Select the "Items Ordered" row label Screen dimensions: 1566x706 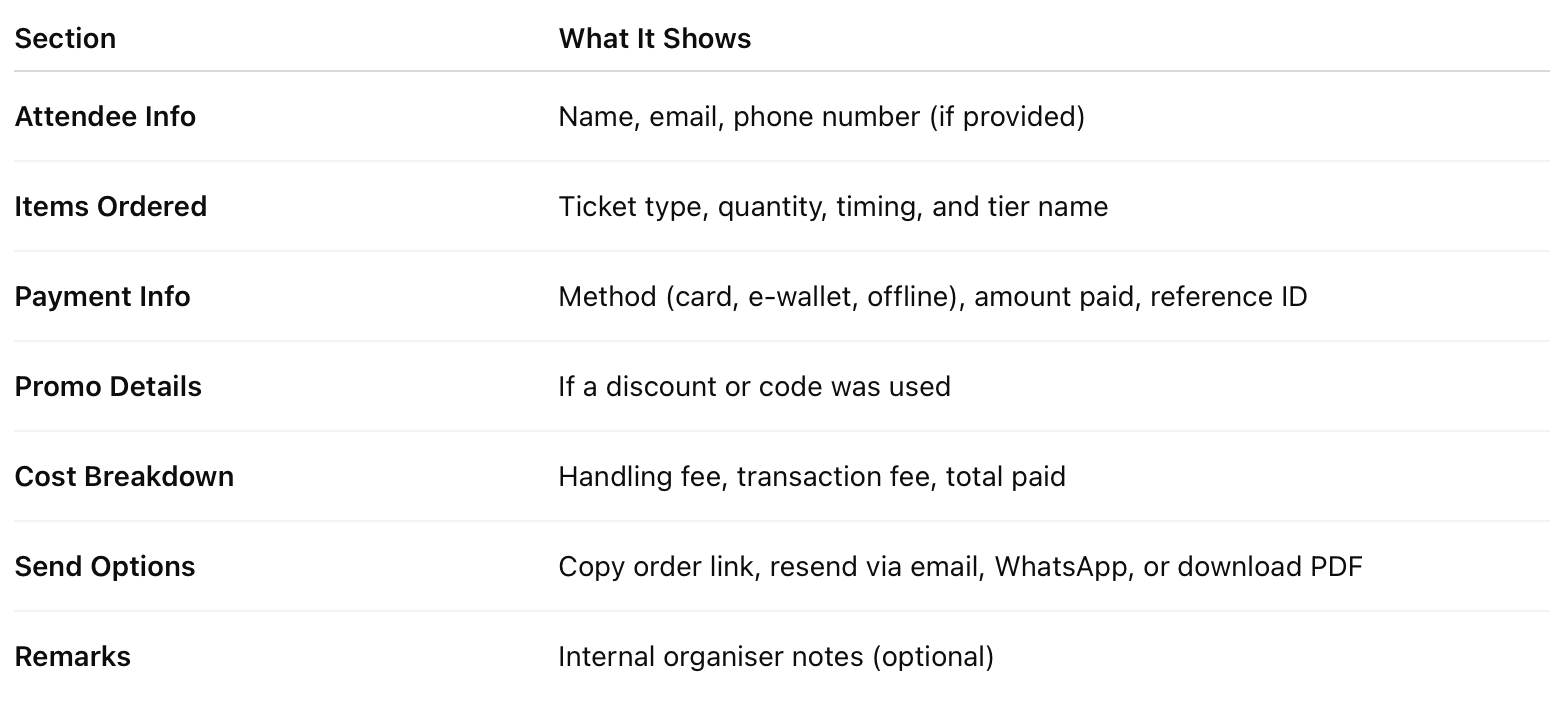coord(110,207)
